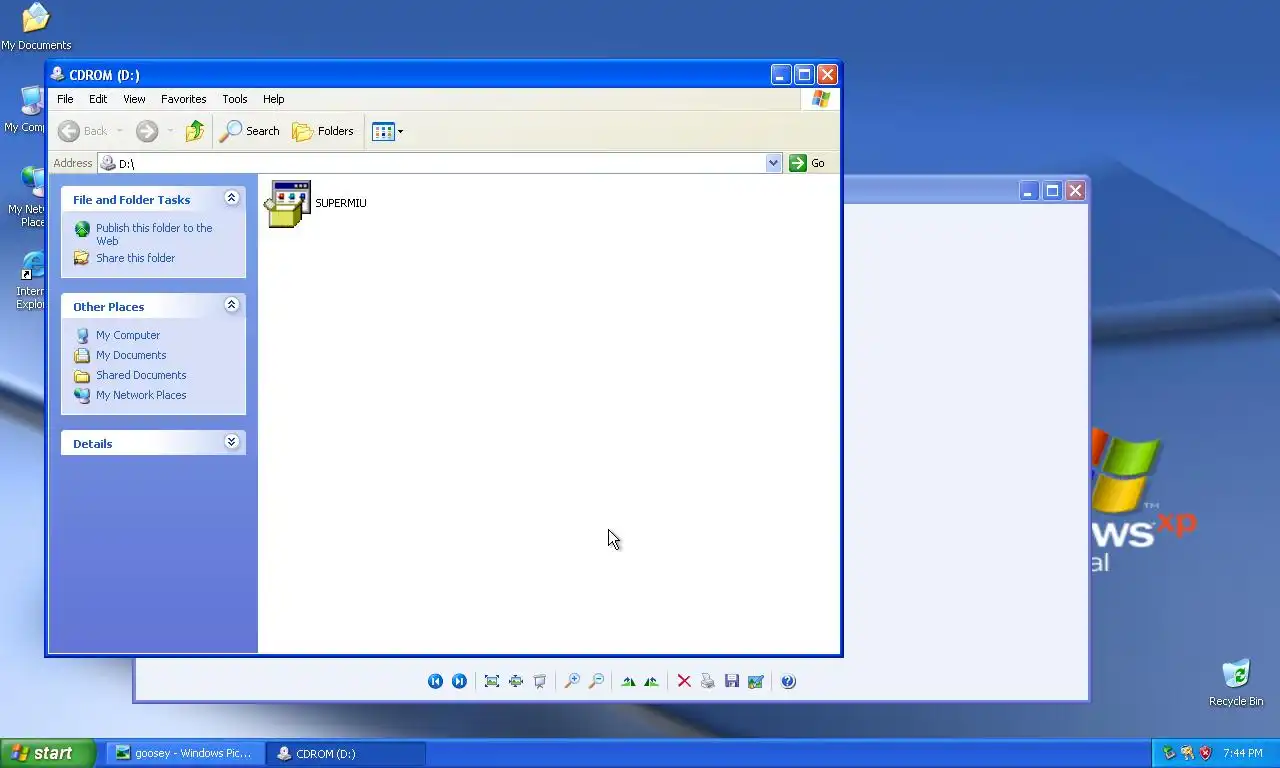
Task: Open the Search pane
Action: click(250, 131)
